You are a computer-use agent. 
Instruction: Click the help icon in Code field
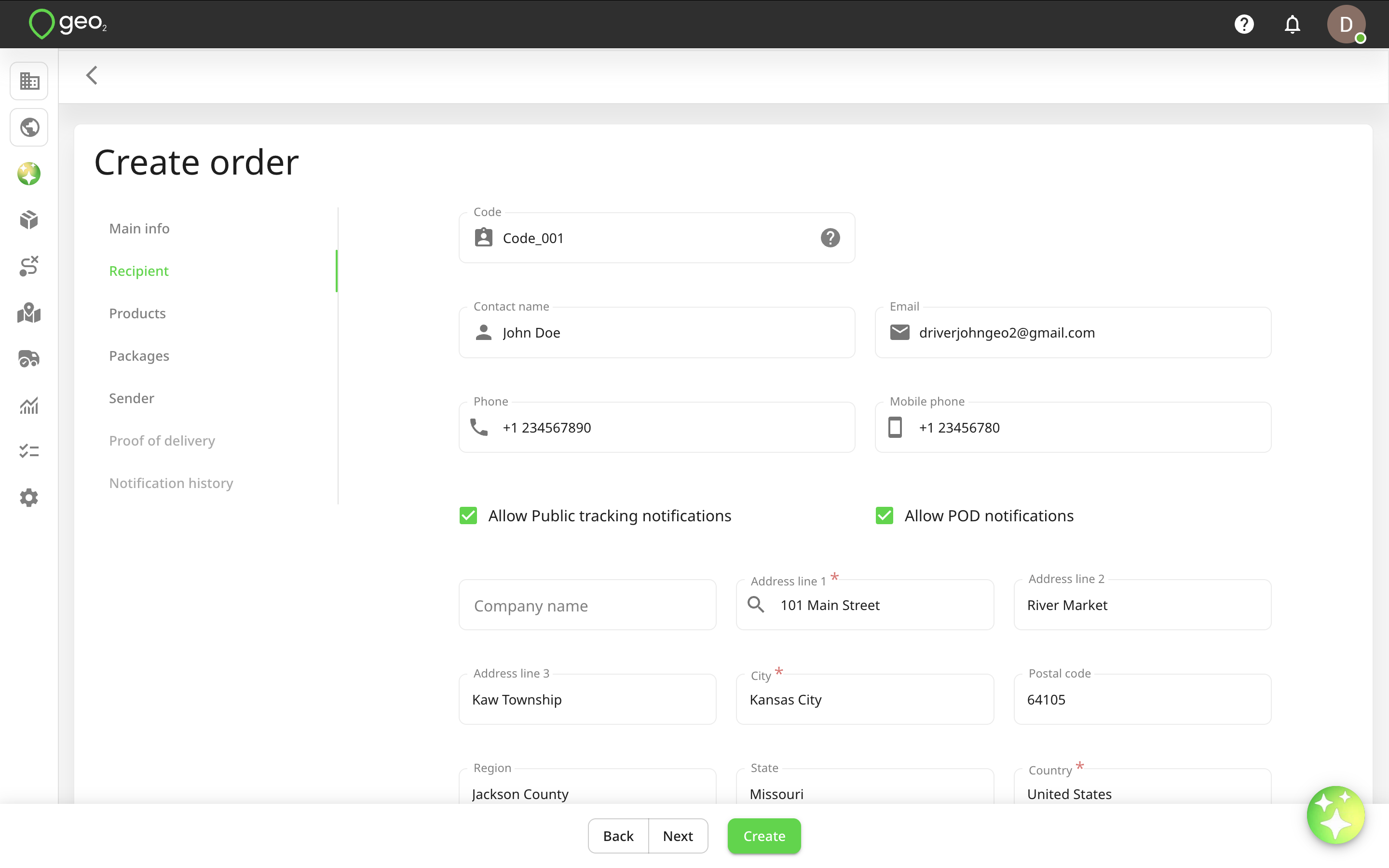tap(830, 238)
